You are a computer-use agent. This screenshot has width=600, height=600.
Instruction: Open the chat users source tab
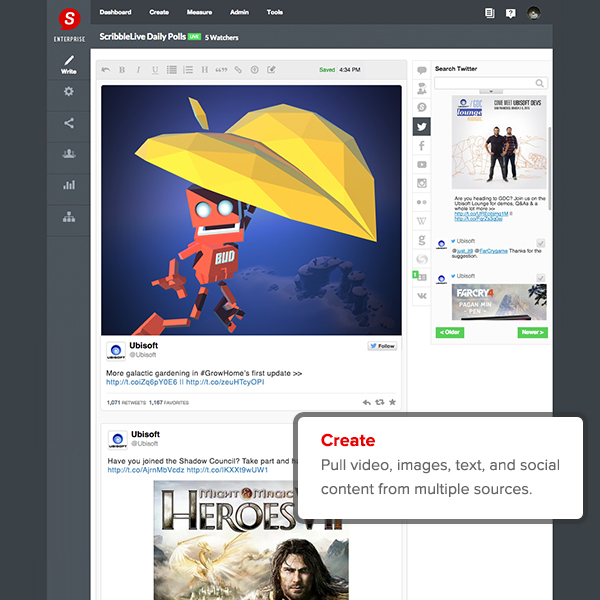[422, 88]
